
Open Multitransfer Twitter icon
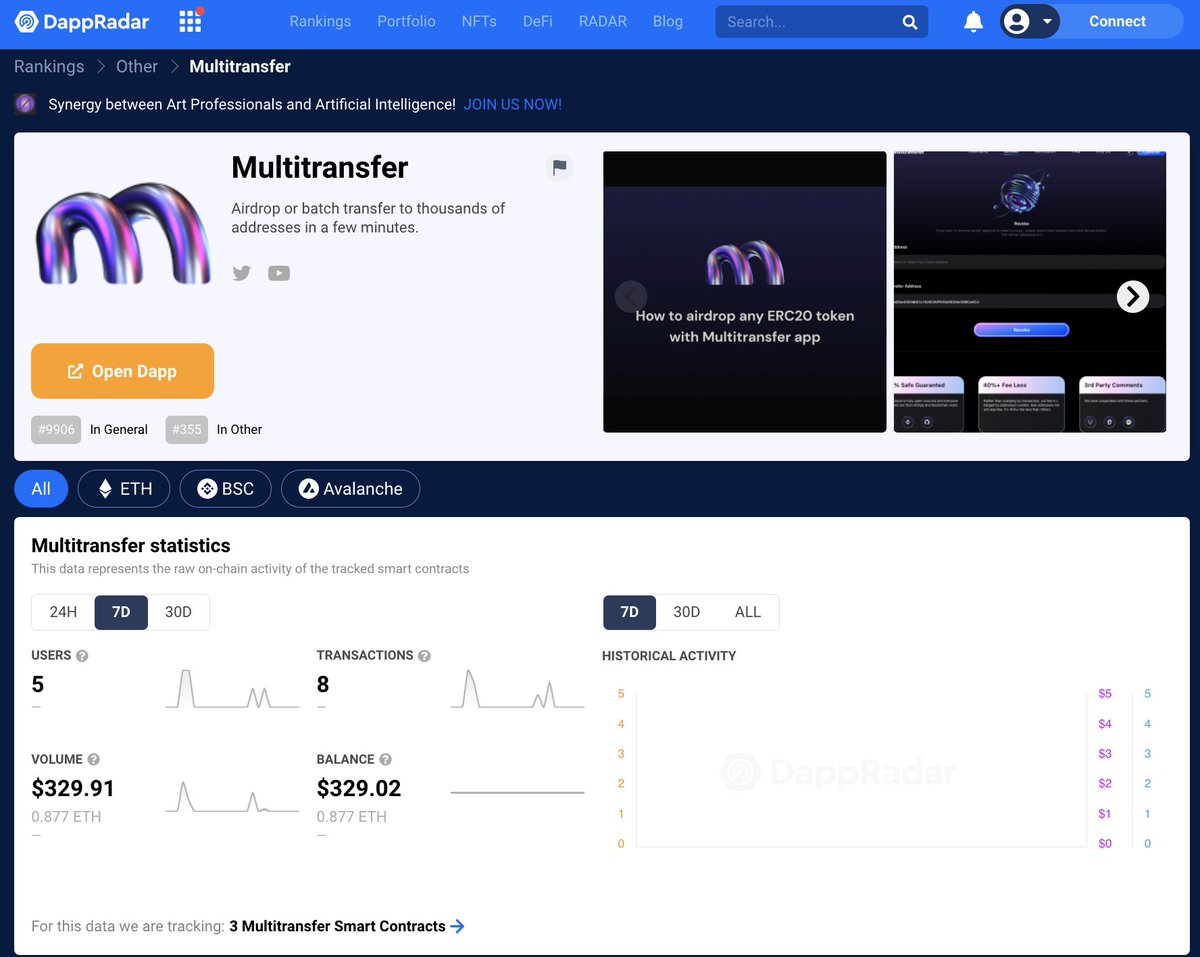[242, 273]
